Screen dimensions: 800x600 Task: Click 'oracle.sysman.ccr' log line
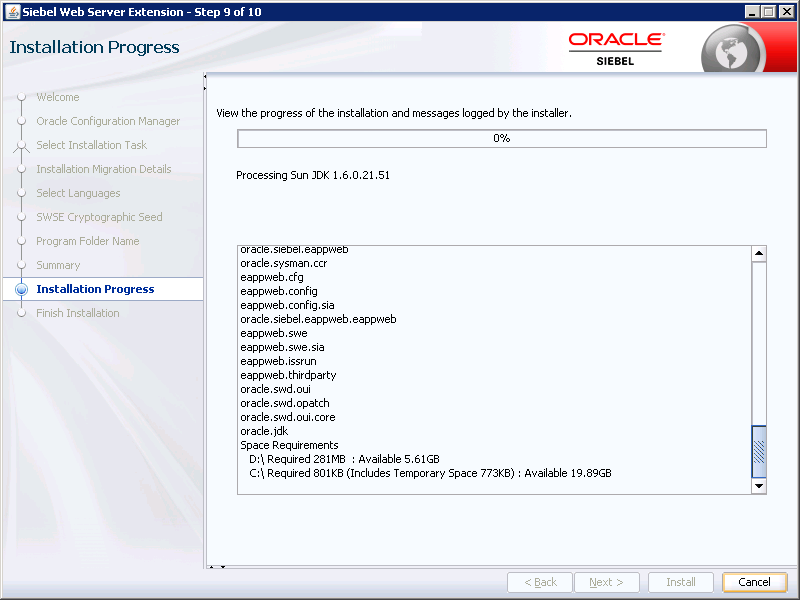pos(284,263)
